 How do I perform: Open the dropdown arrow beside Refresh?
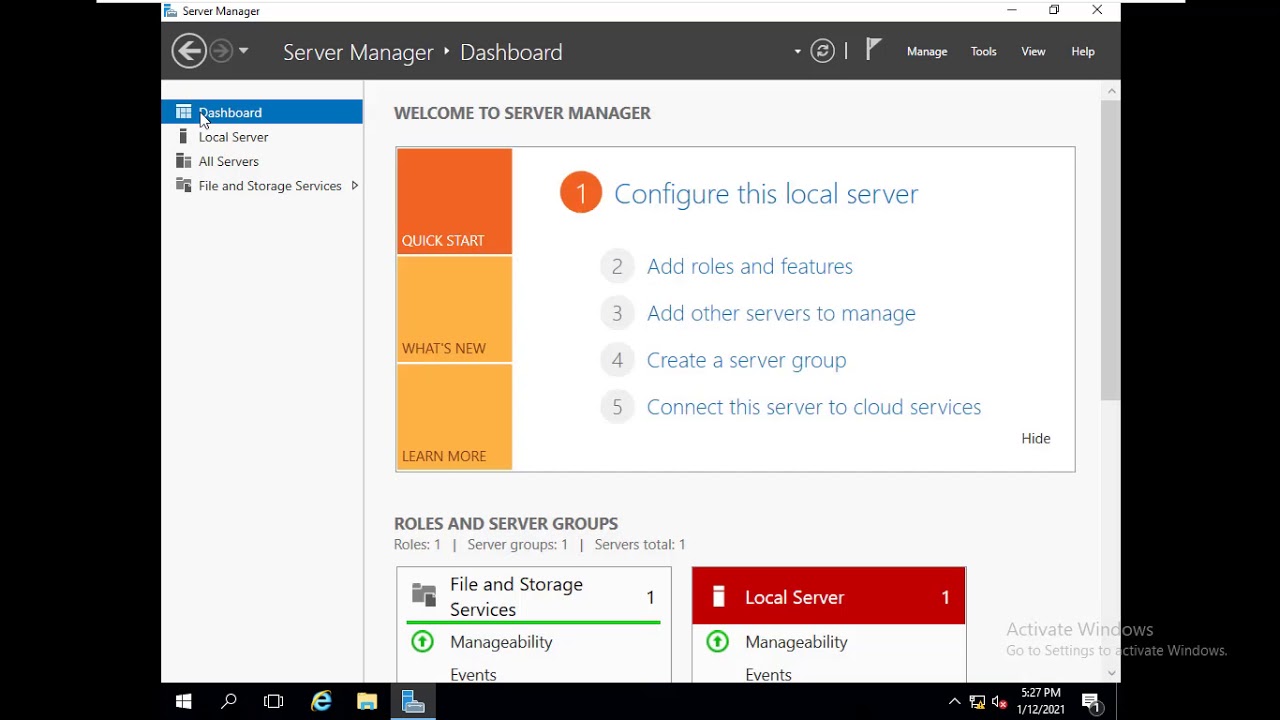(x=797, y=51)
